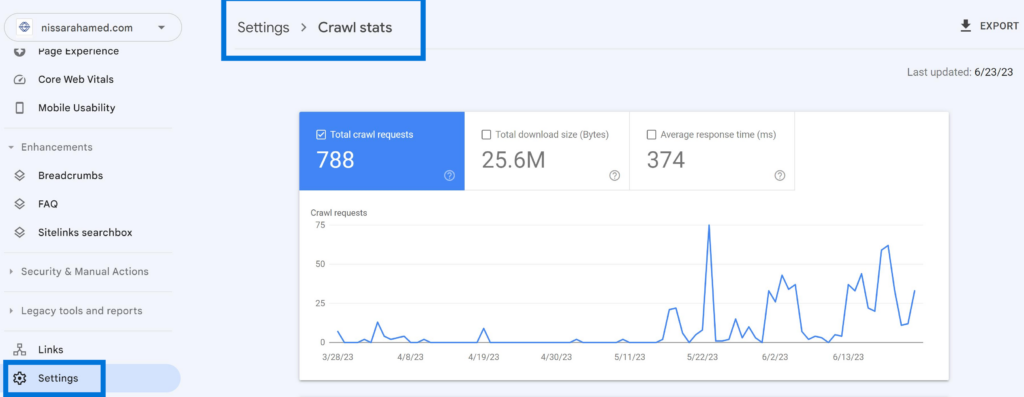Uncheck Total crawl requests checkbox
This screenshot has width=1024, height=397.
[x=321, y=135]
